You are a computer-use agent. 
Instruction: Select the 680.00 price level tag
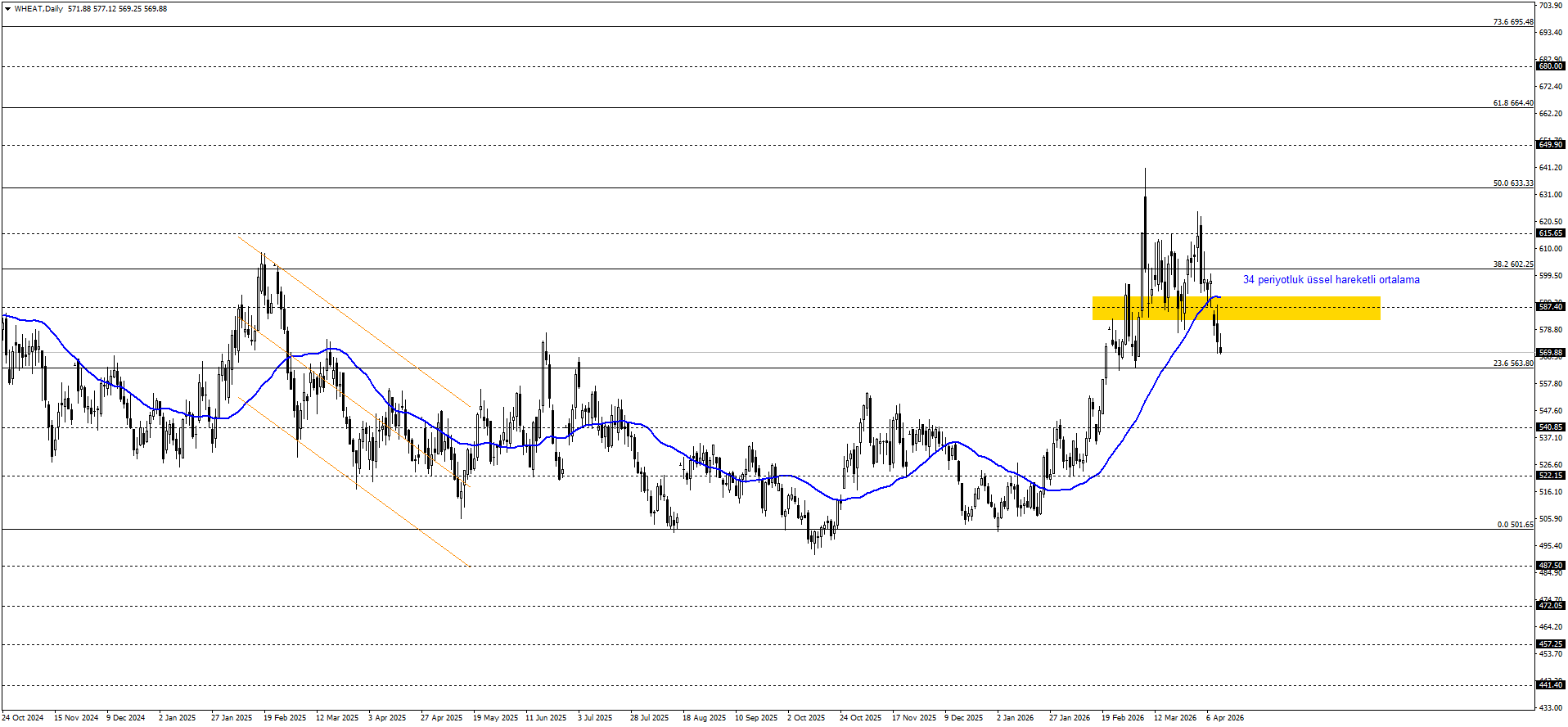1550,66
